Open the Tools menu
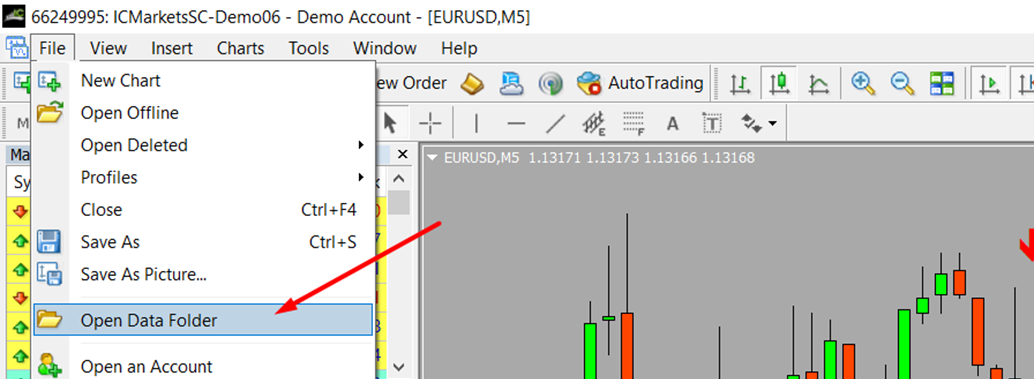The image size is (1034, 379). tap(309, 48)
